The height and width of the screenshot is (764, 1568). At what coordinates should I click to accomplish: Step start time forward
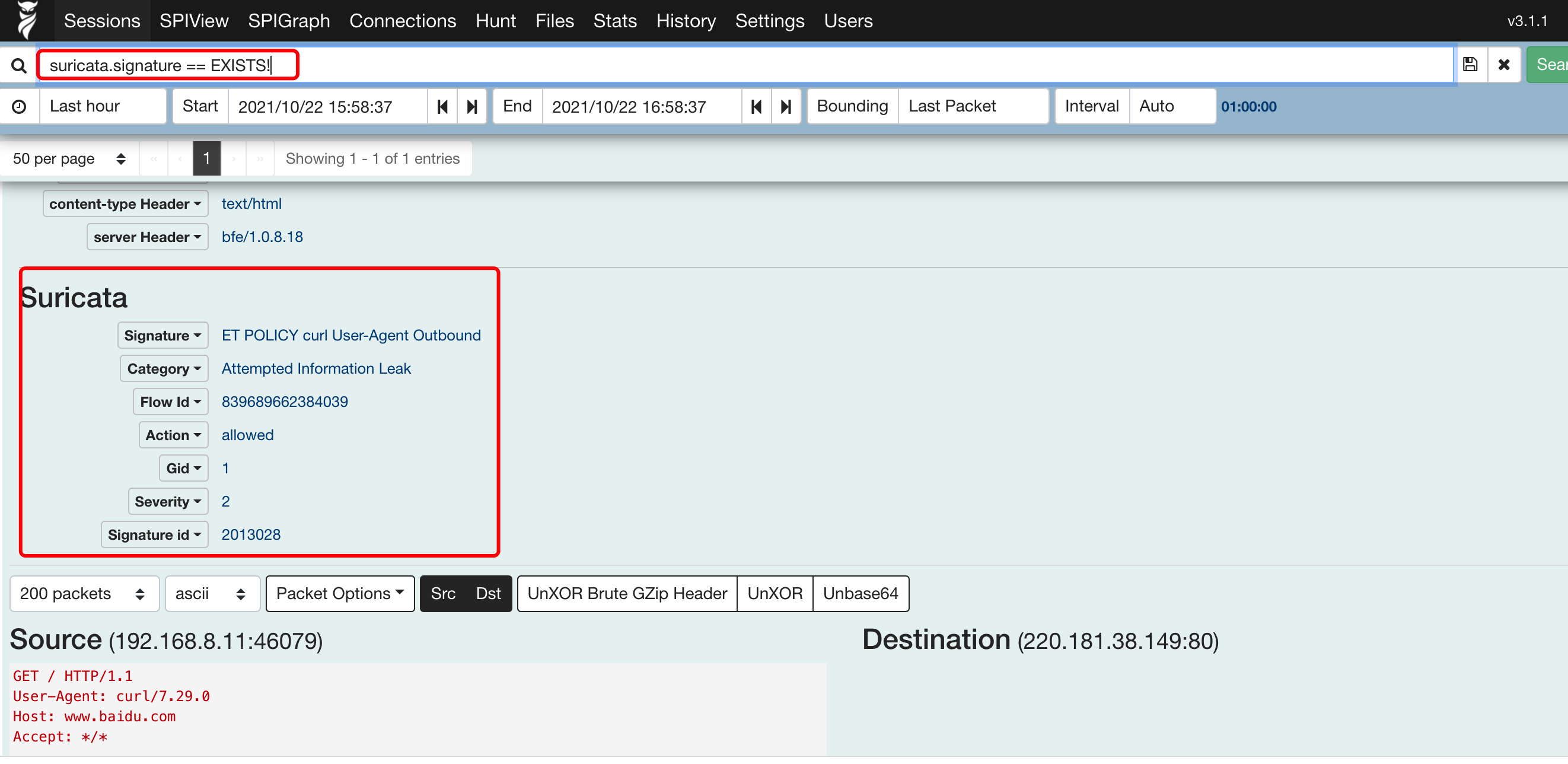pos(471,107)
